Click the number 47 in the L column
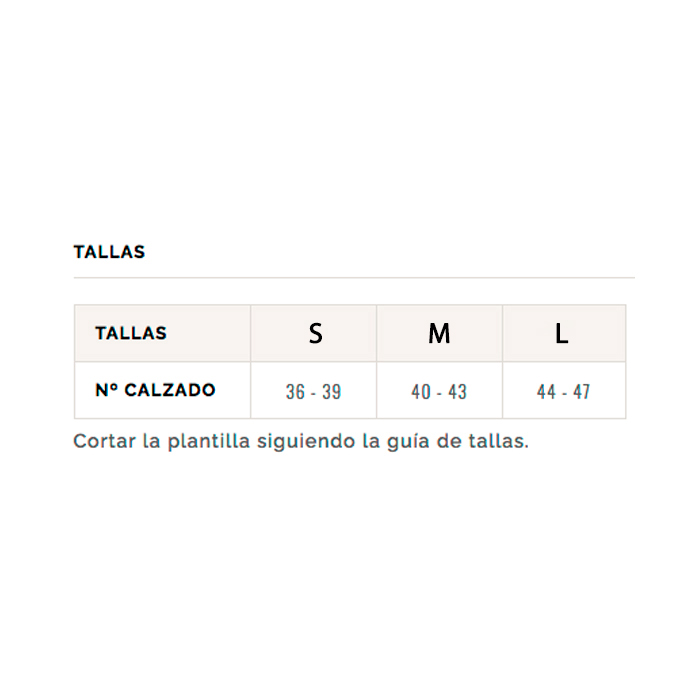Screen dimensions: 700x700 tap(581, 392)
